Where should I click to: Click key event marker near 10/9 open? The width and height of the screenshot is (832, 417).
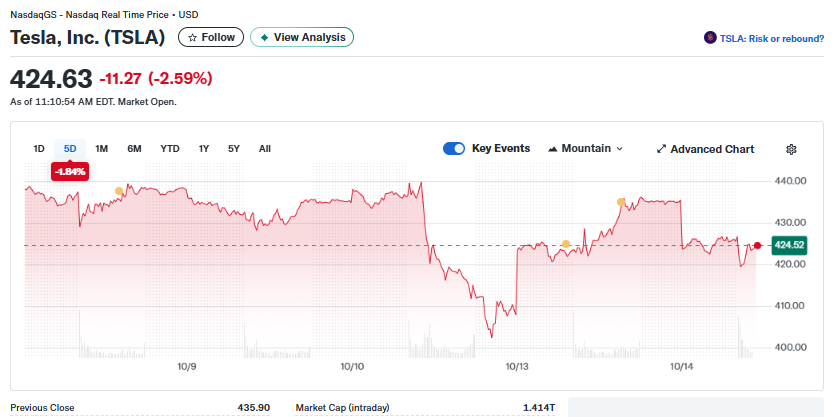[119, 191]
